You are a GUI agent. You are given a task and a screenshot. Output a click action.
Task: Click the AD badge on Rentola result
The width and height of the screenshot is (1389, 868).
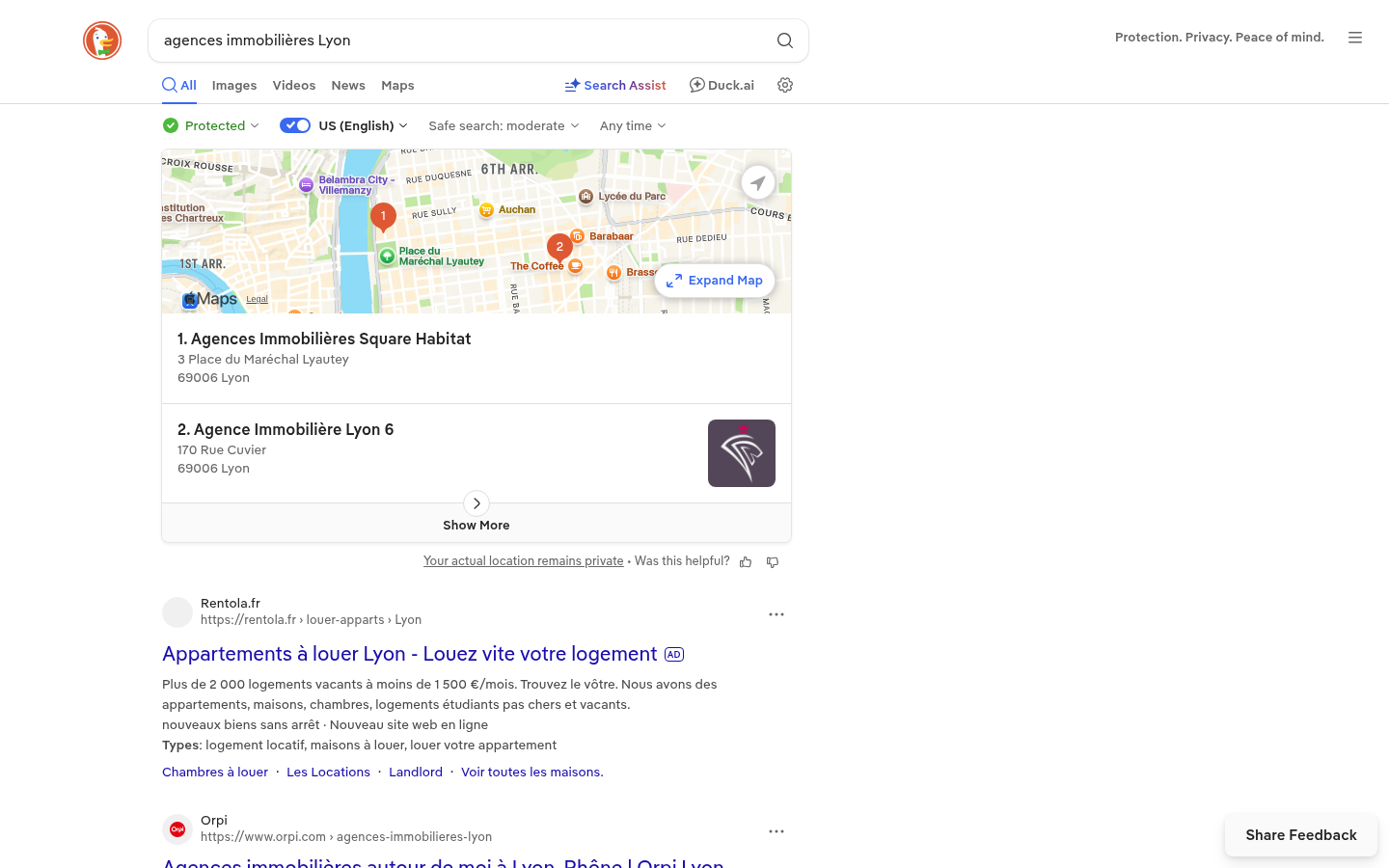point(674,655)
